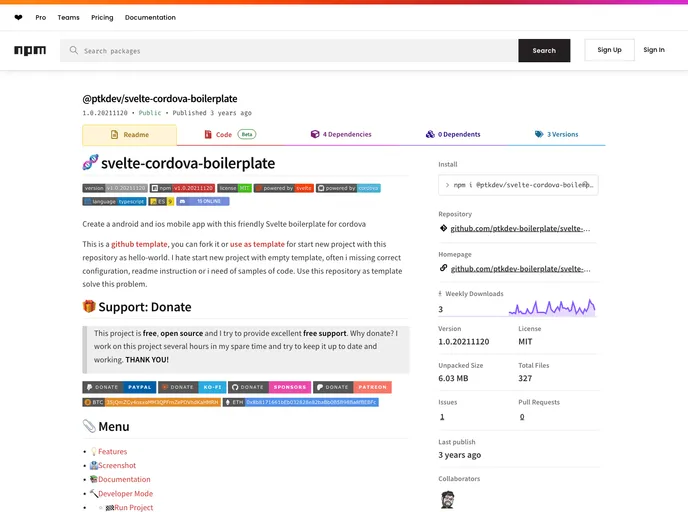688x512 pixels.
Task: Click the git repository diamond icon
Action: [x=443, y=228]
